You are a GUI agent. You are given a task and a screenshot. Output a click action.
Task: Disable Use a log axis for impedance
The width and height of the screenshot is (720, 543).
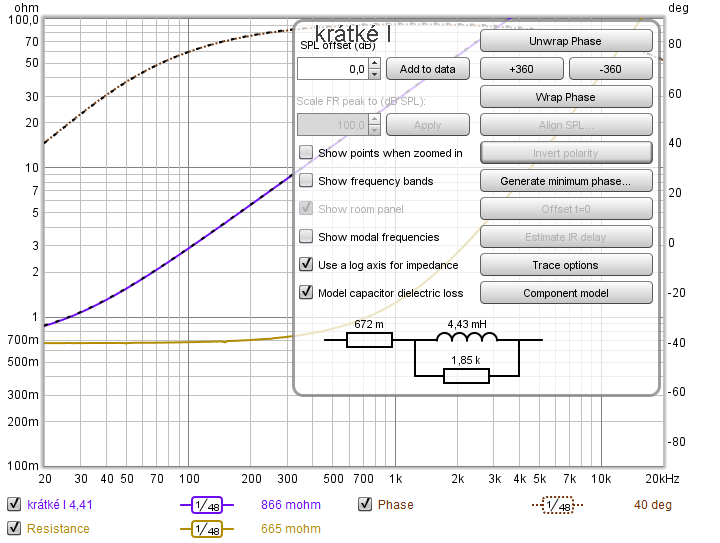[x=306, y=264]
